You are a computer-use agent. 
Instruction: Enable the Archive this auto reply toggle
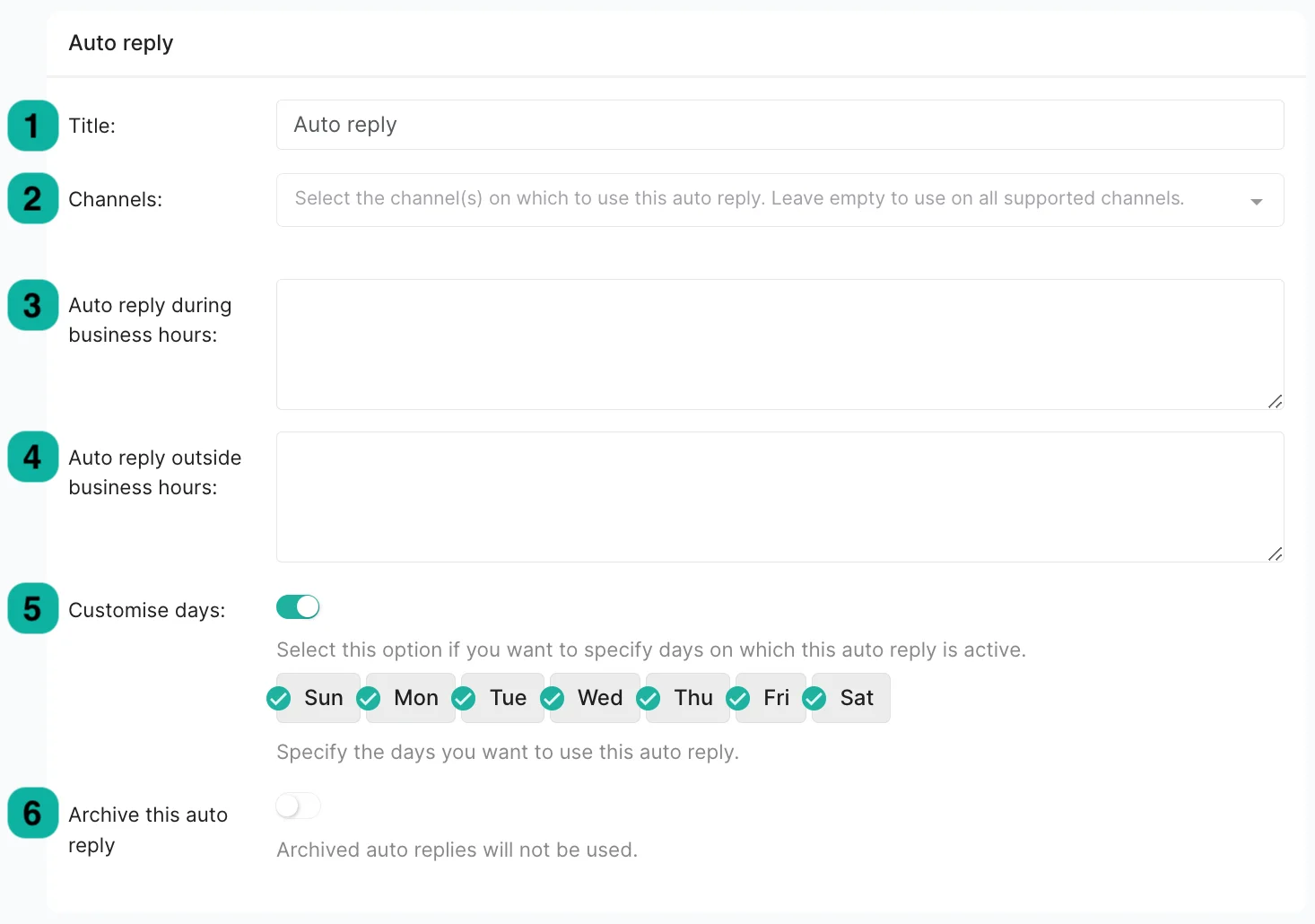coord(298,806)
